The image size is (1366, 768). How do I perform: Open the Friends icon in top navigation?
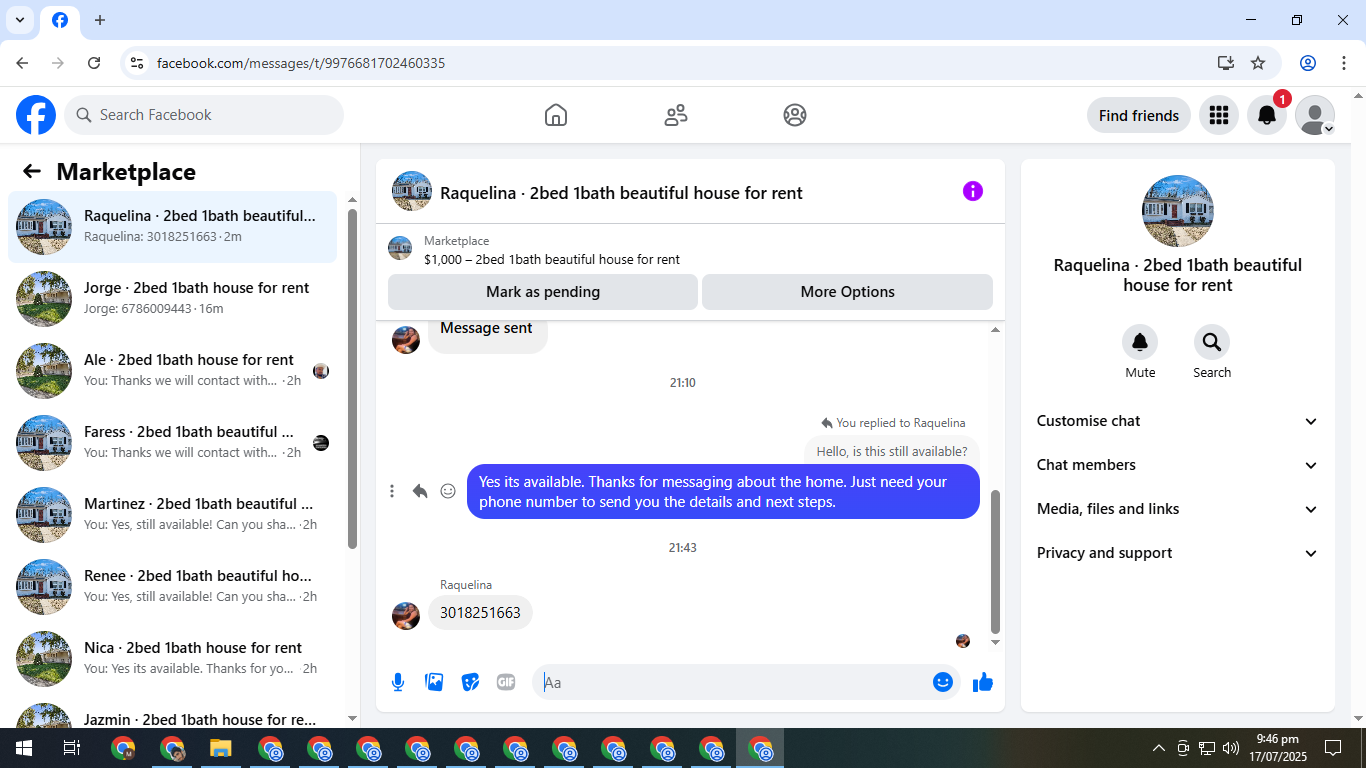676,115
